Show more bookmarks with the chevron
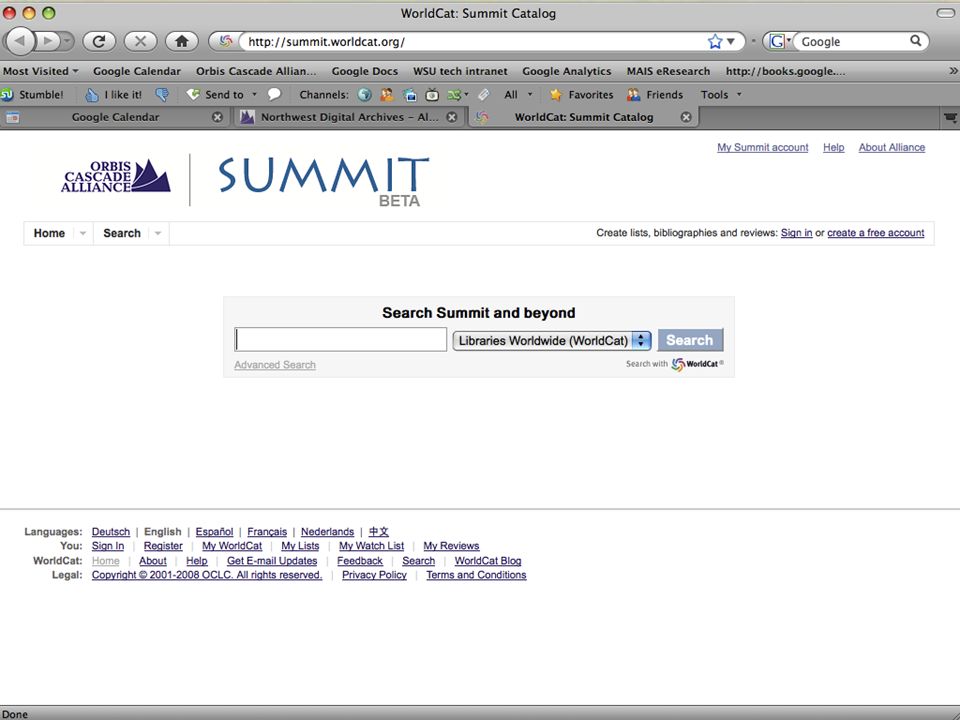Screen dimensions: 960x720 tap(953, 71)
